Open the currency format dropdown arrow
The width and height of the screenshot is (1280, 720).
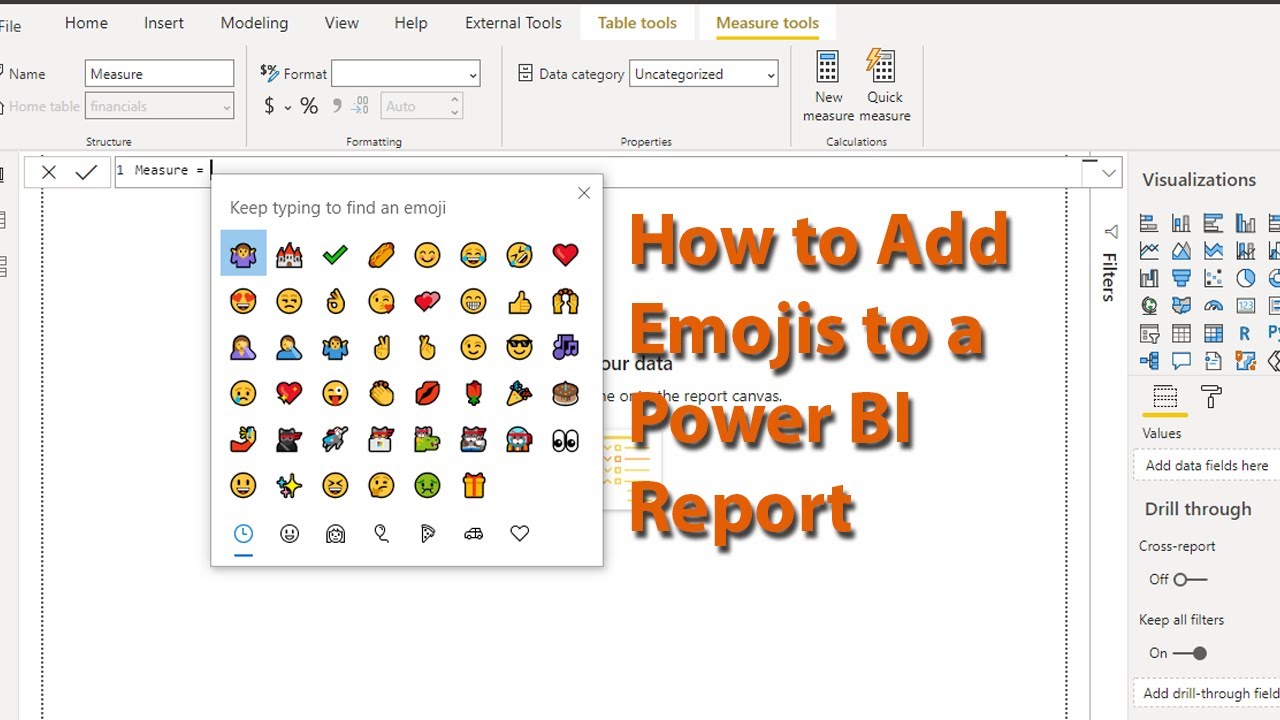pos(288,107)
